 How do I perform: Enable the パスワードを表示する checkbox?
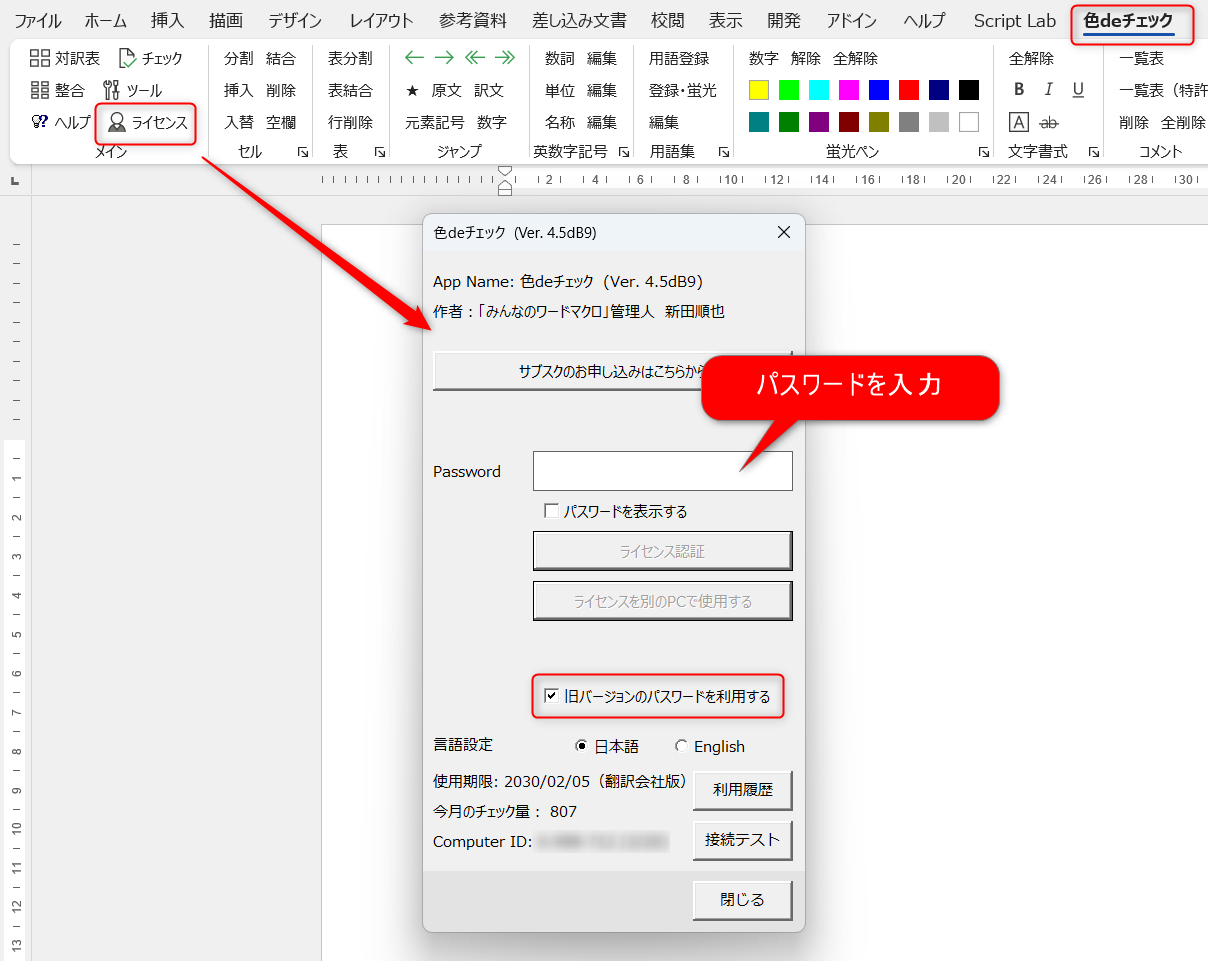pos(551,511)
